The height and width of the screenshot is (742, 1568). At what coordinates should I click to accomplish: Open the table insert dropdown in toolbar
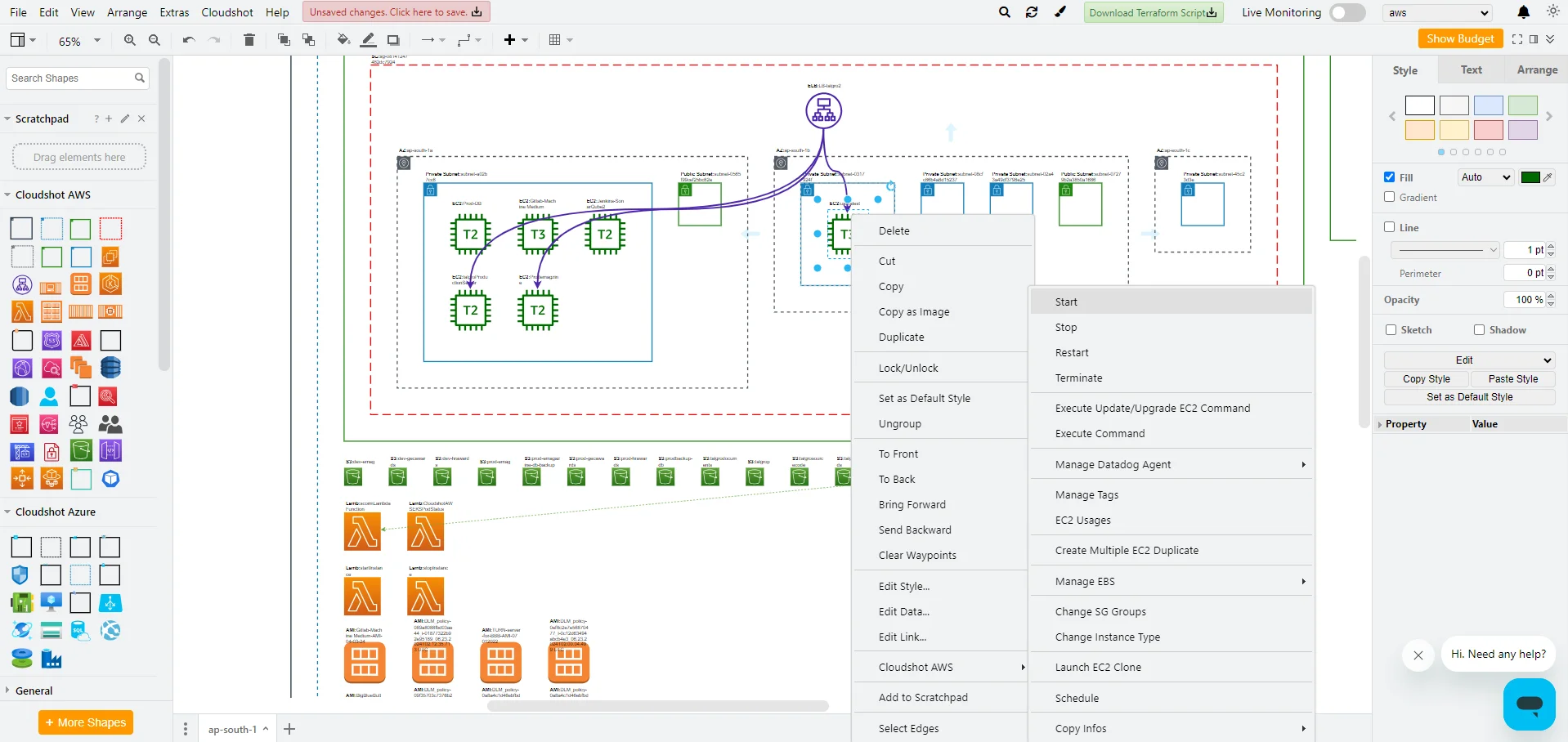tap(561, 40)
